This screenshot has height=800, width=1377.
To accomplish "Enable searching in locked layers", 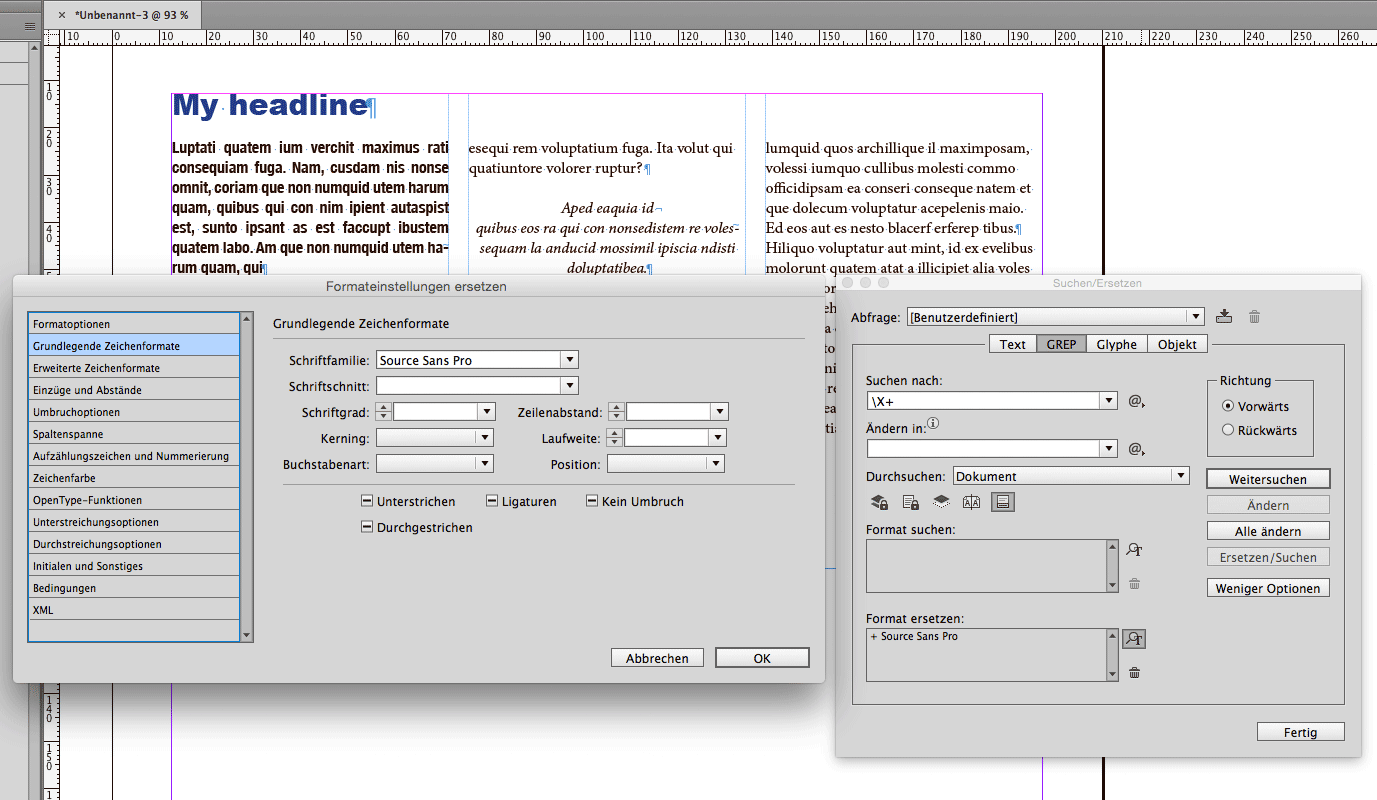I will point(879,502).
